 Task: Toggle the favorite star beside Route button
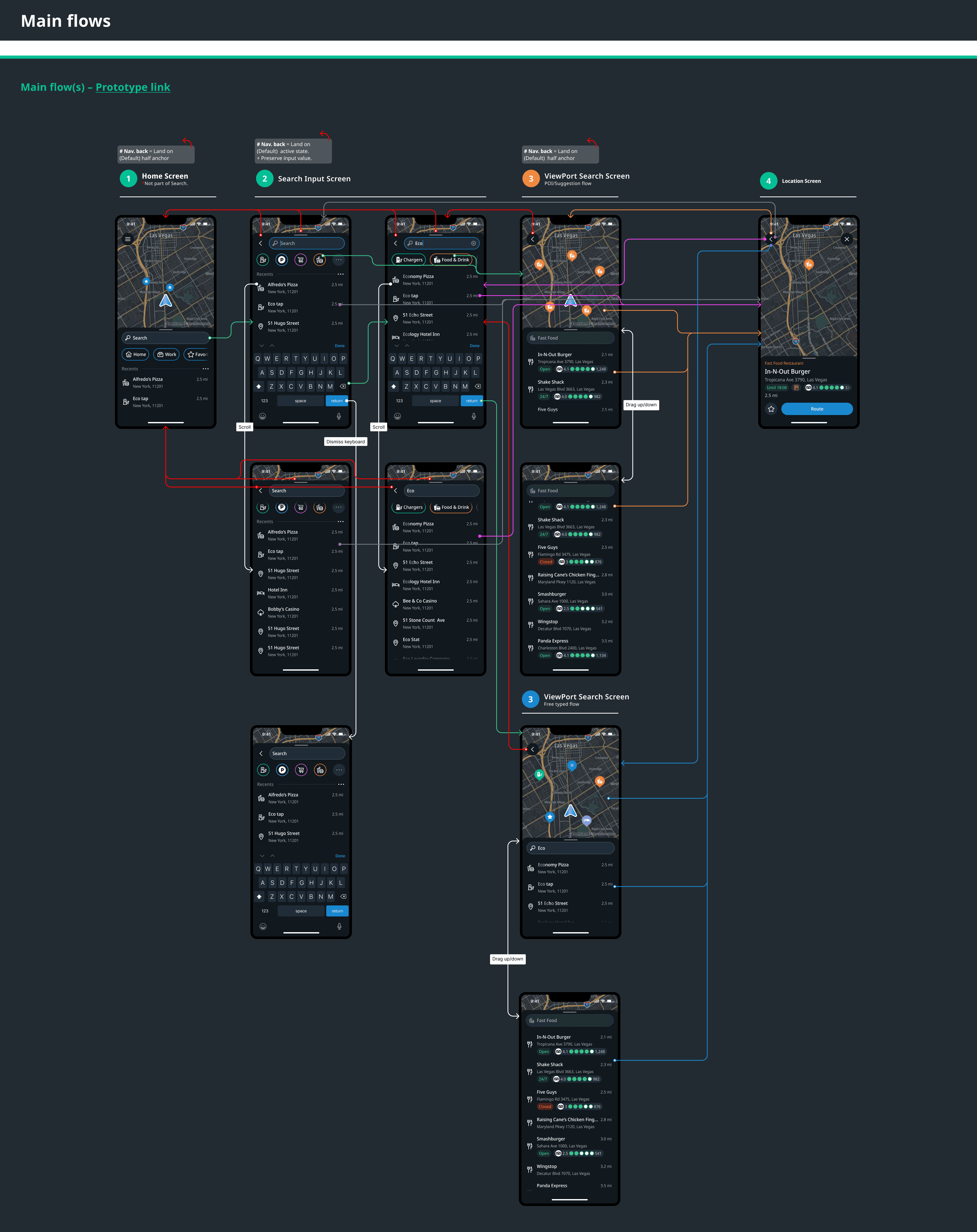click(x=771, y=409)
